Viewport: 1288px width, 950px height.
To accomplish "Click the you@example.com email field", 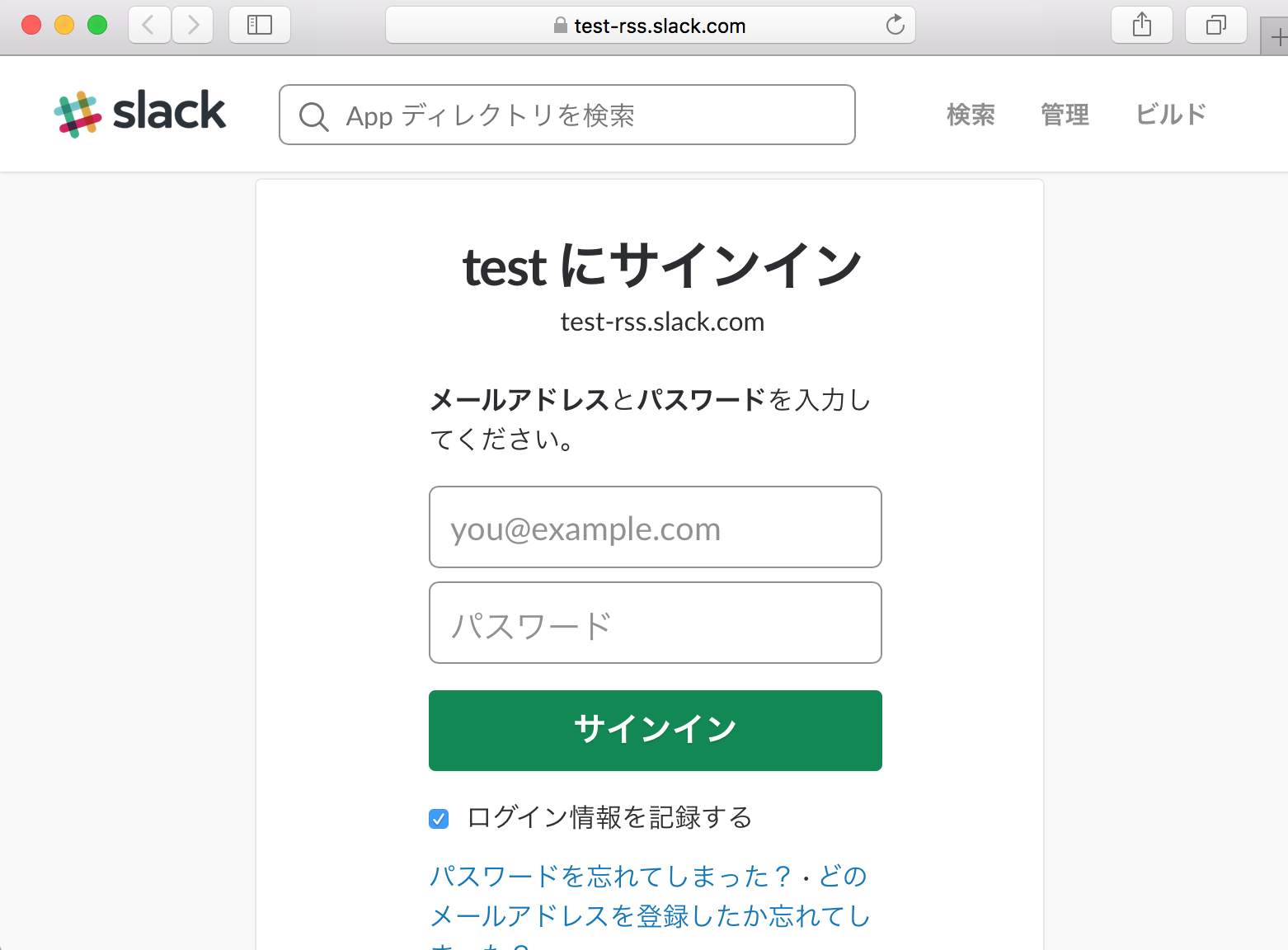I will (x=655, y=528).
